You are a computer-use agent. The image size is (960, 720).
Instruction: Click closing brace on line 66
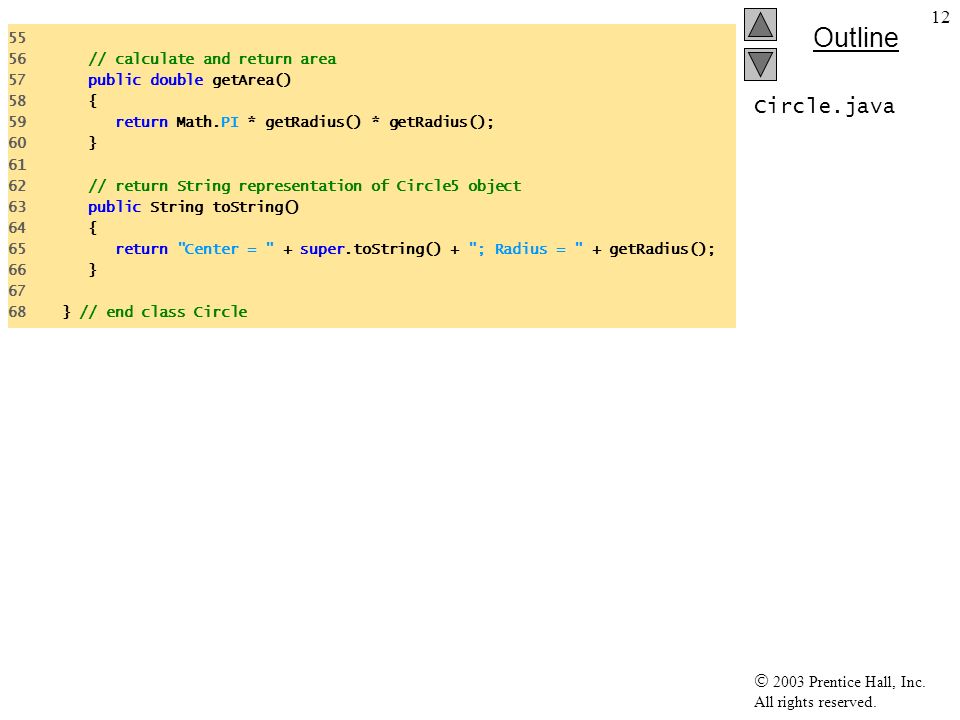[x=93, y=269]
